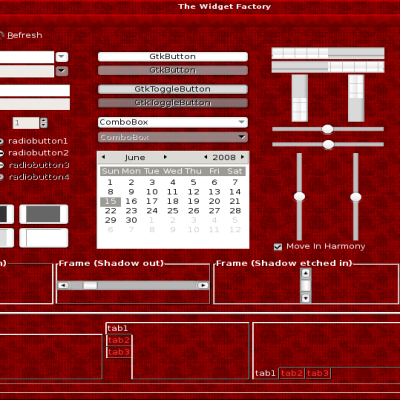Uncheck Move In Harmony checkbox
The height and width of the screenshot is (400, 400).
[x=278, y=247]
